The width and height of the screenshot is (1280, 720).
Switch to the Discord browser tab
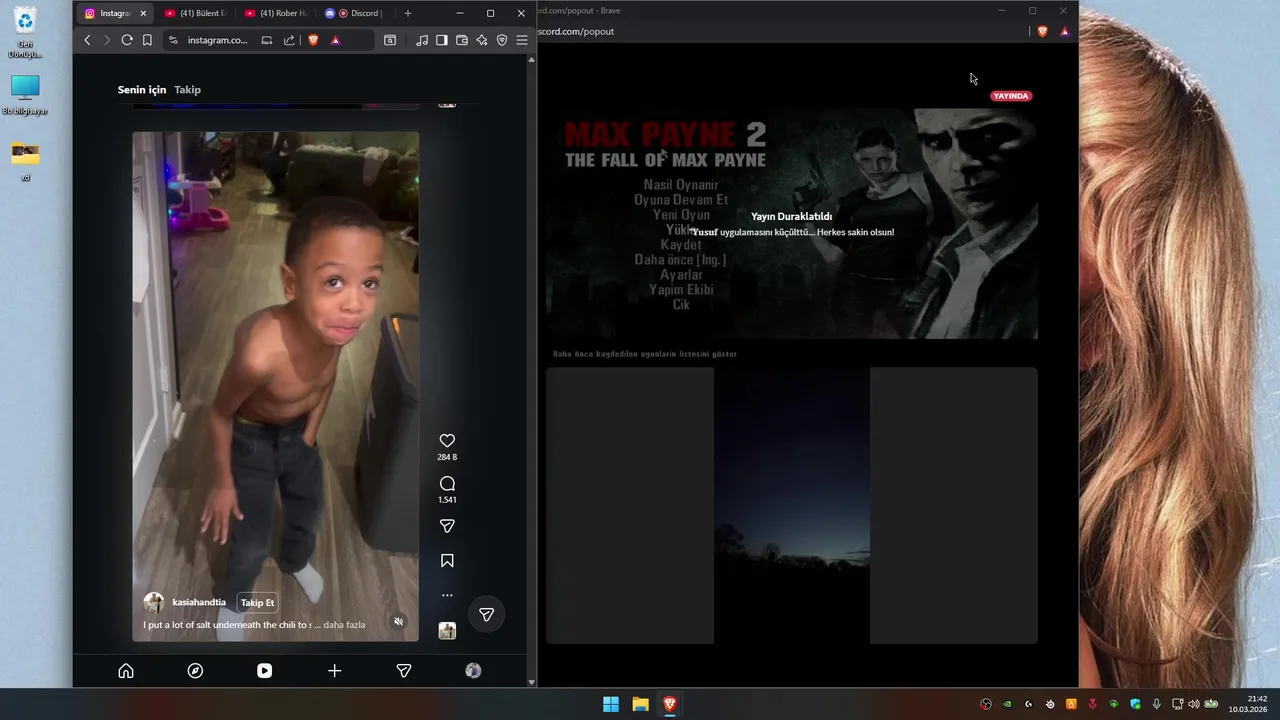[355, 13]
